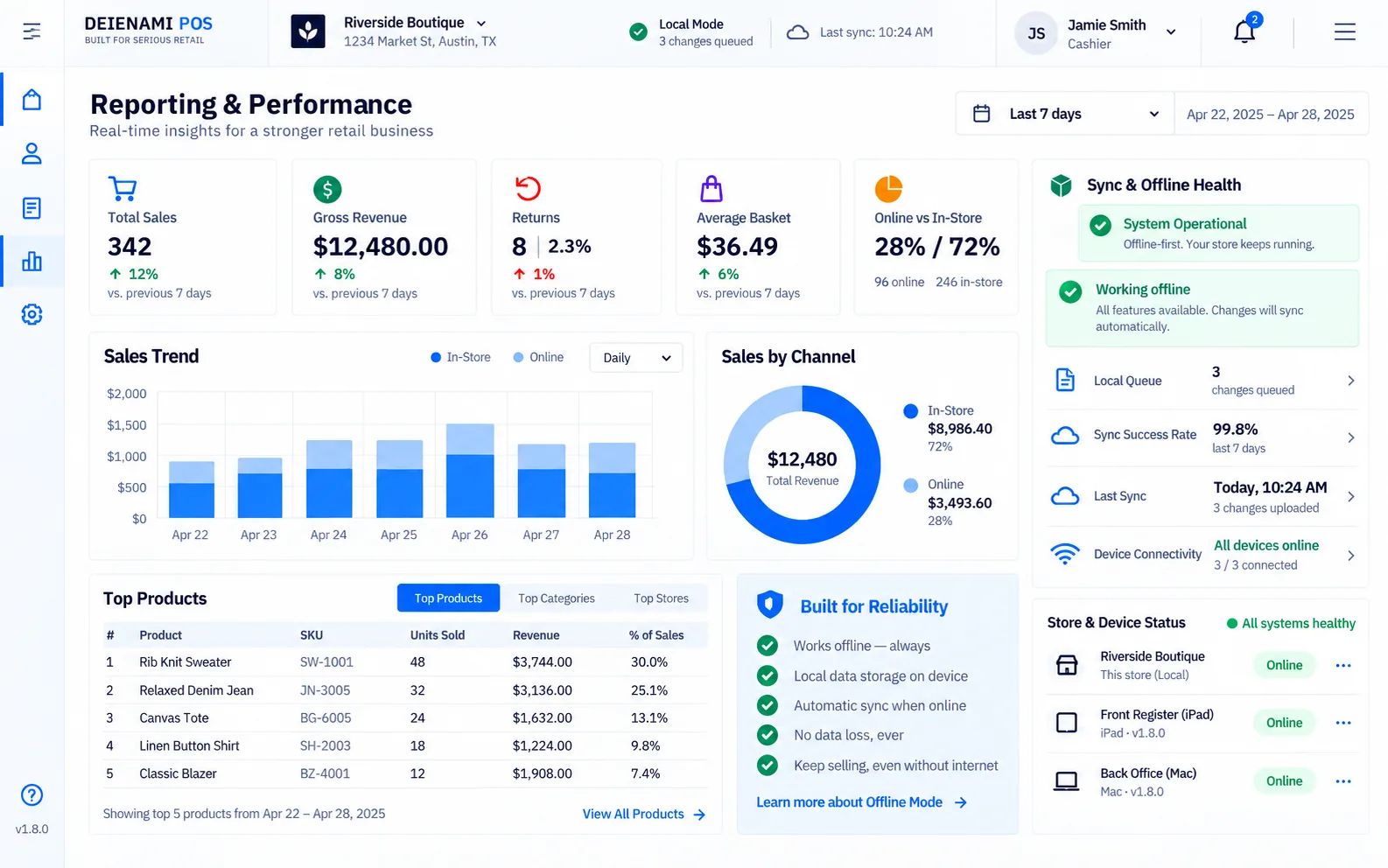Click the Apr 26 bar in Sales Trend
This screenshot has height=868, width=1388.
[470, 471]
